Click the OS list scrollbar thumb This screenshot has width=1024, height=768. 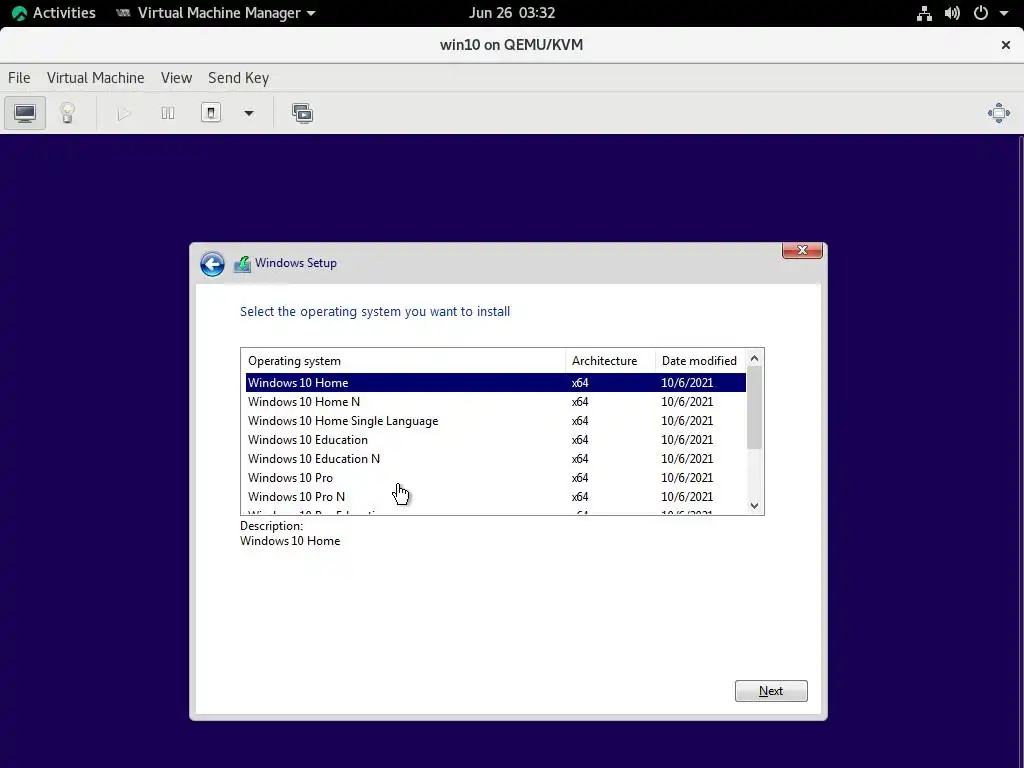pos(754,408)
